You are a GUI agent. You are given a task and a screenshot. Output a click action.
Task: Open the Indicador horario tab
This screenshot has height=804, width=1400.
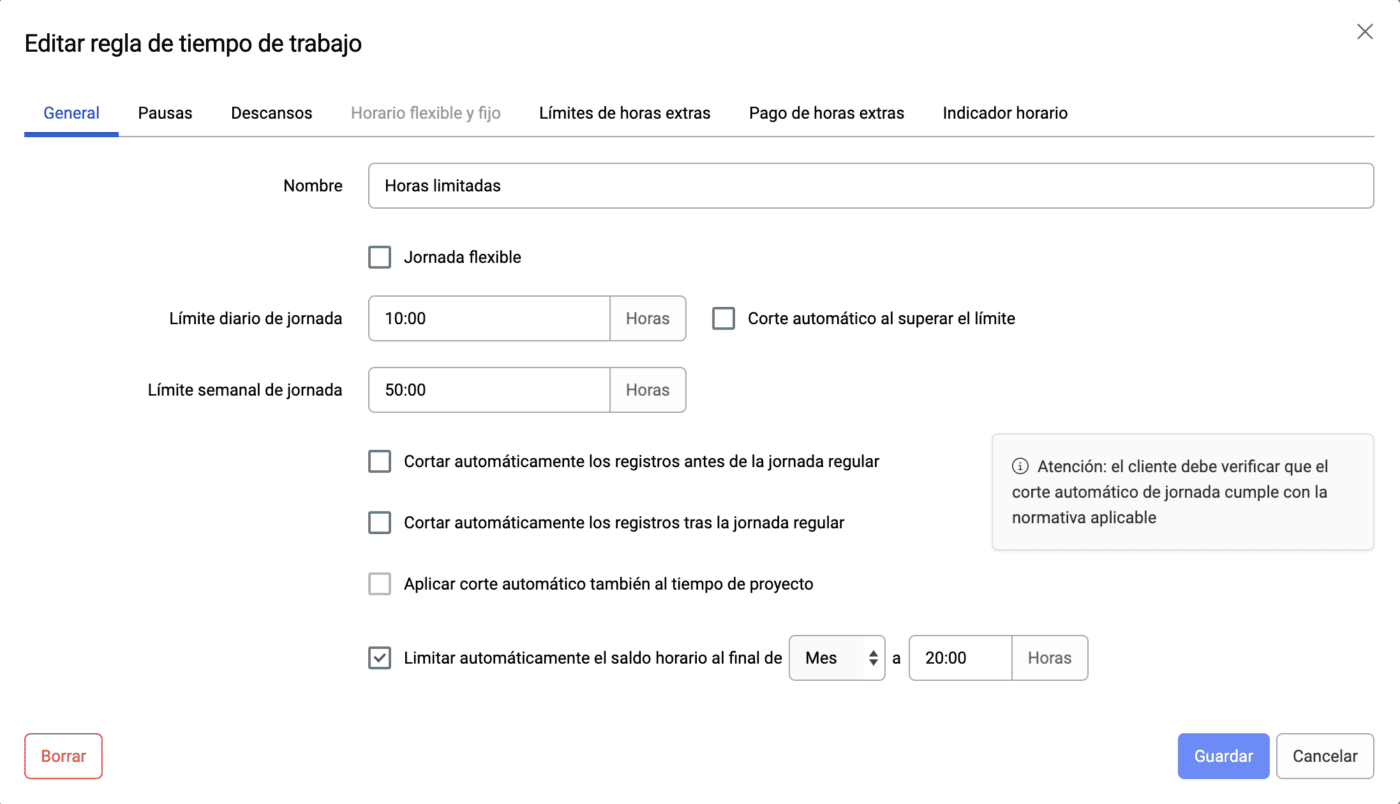1004,113
